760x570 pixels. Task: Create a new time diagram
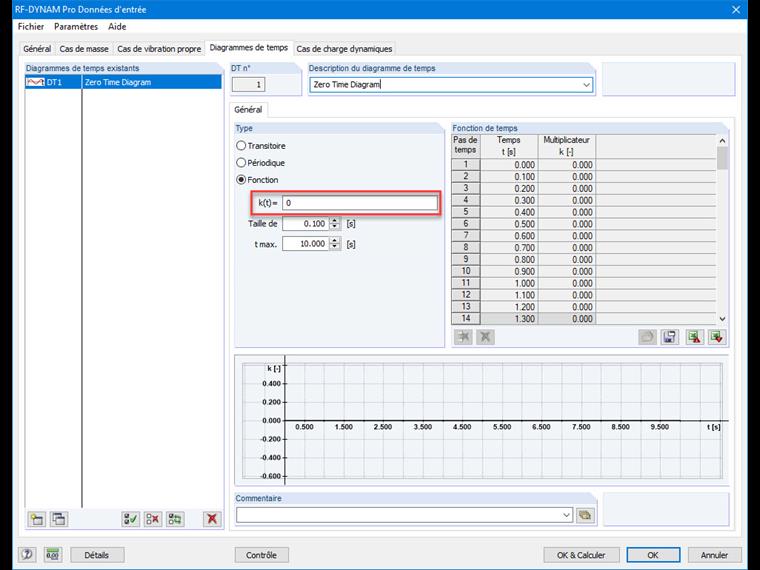coord(36,520)
